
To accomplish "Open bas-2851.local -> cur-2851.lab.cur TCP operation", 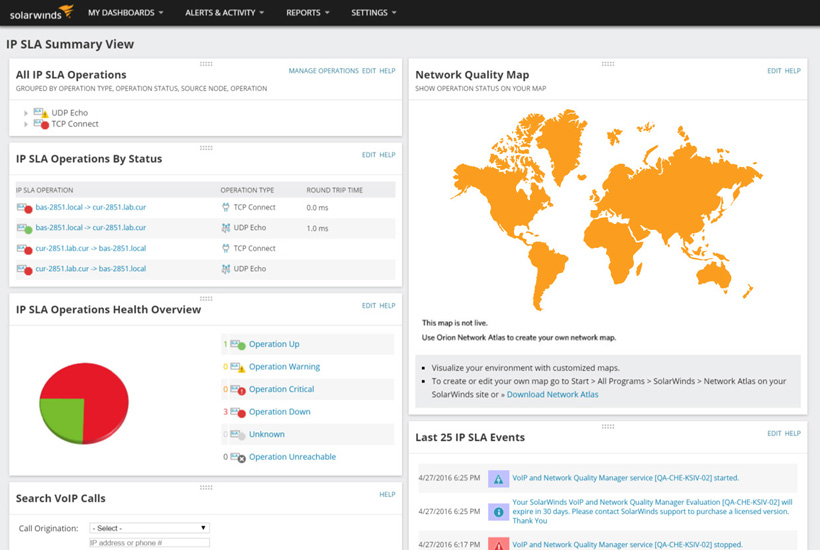I will pos(91,207).
